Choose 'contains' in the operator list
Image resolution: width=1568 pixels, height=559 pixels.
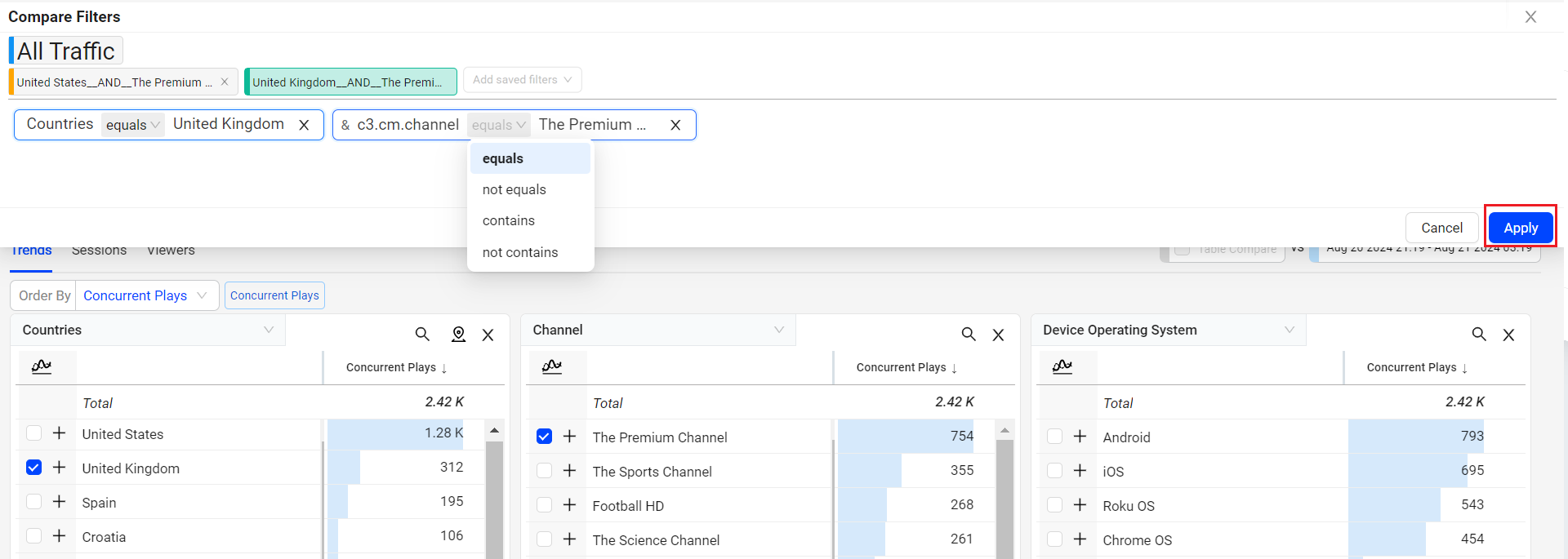coord(508,220)
